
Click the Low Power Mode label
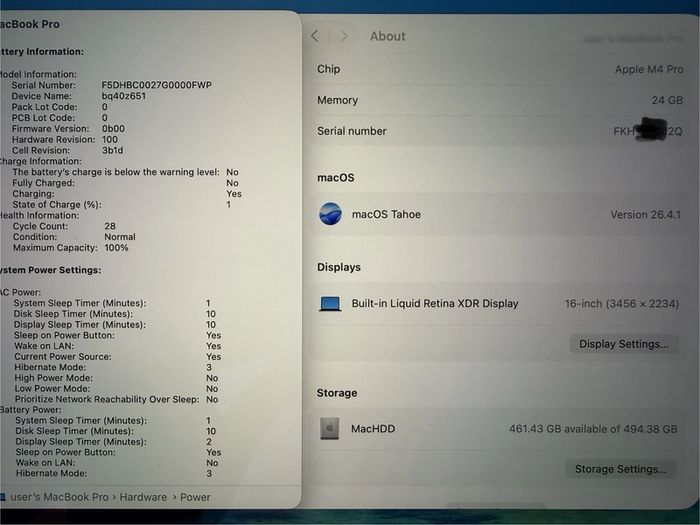click(x=52, y=388)
